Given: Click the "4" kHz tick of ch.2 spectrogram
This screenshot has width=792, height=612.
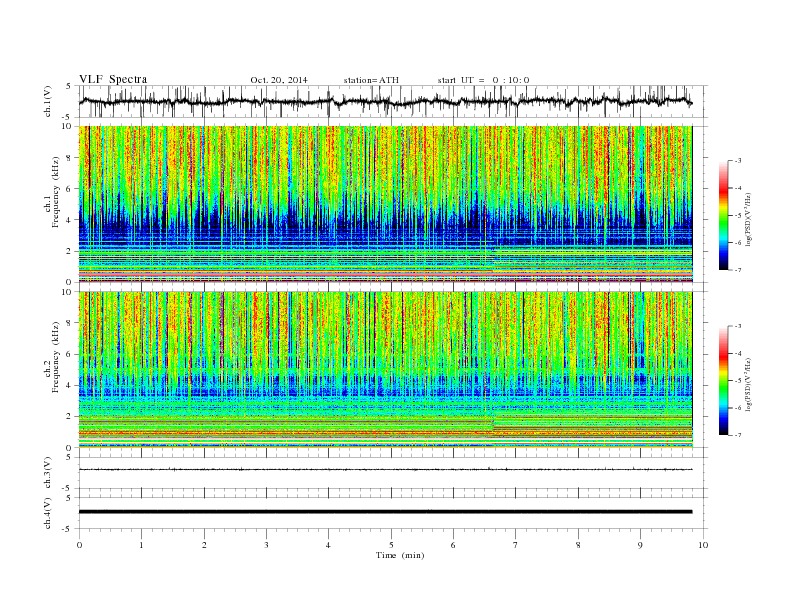Looking at the screenshot, I should [x=69, y=386].
